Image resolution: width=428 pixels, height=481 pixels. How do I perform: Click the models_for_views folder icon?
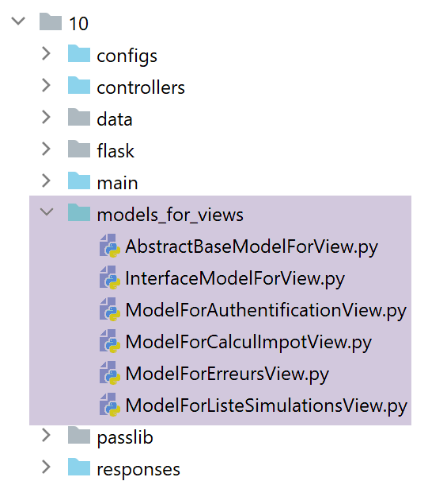click(79, 213)
